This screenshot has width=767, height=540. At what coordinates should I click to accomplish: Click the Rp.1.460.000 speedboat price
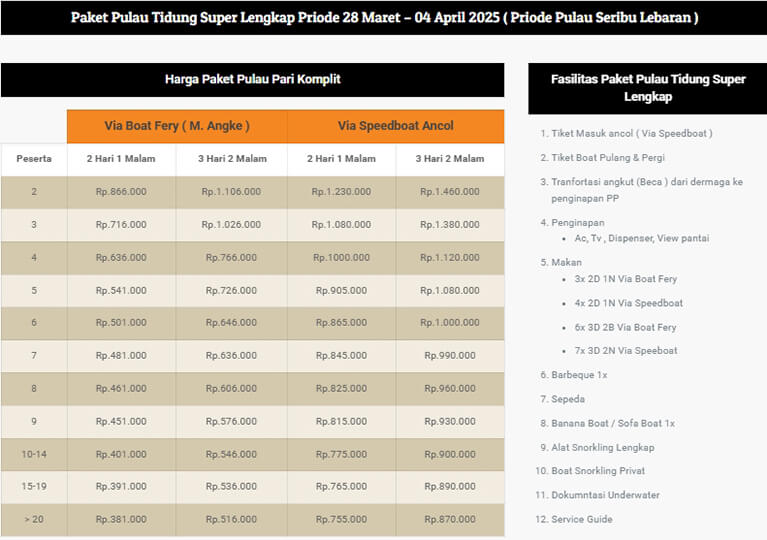click(x=449, y=192)
